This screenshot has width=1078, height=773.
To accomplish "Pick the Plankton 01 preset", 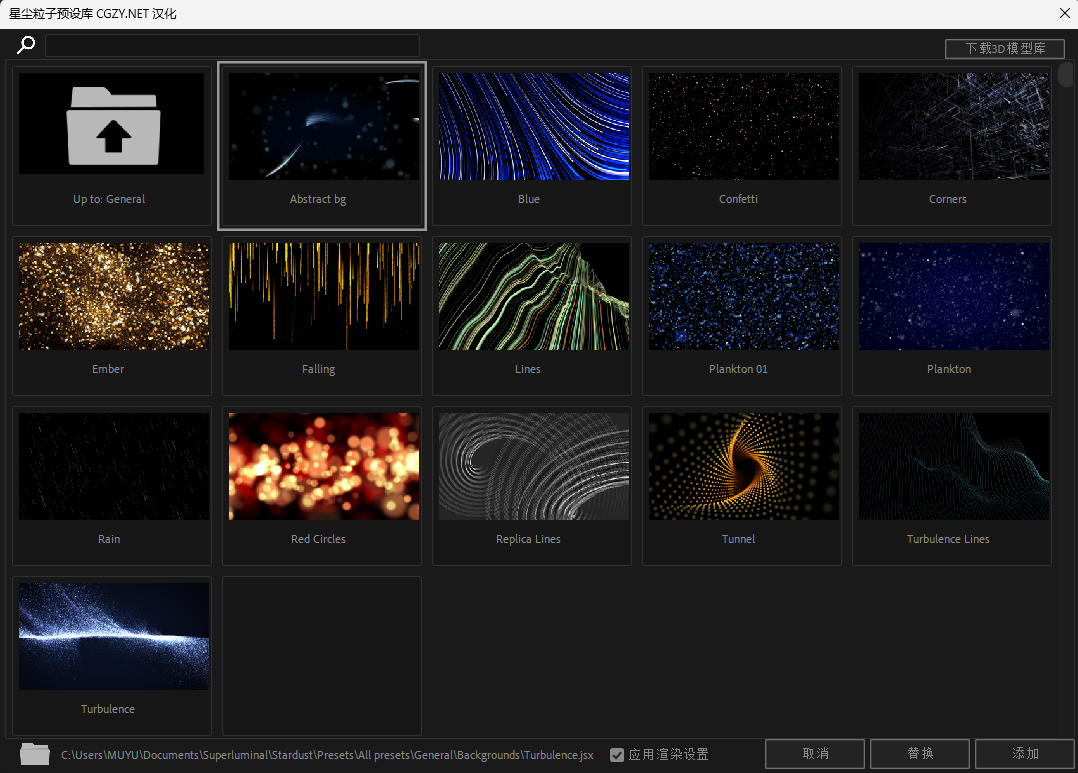I will point(743,297).
